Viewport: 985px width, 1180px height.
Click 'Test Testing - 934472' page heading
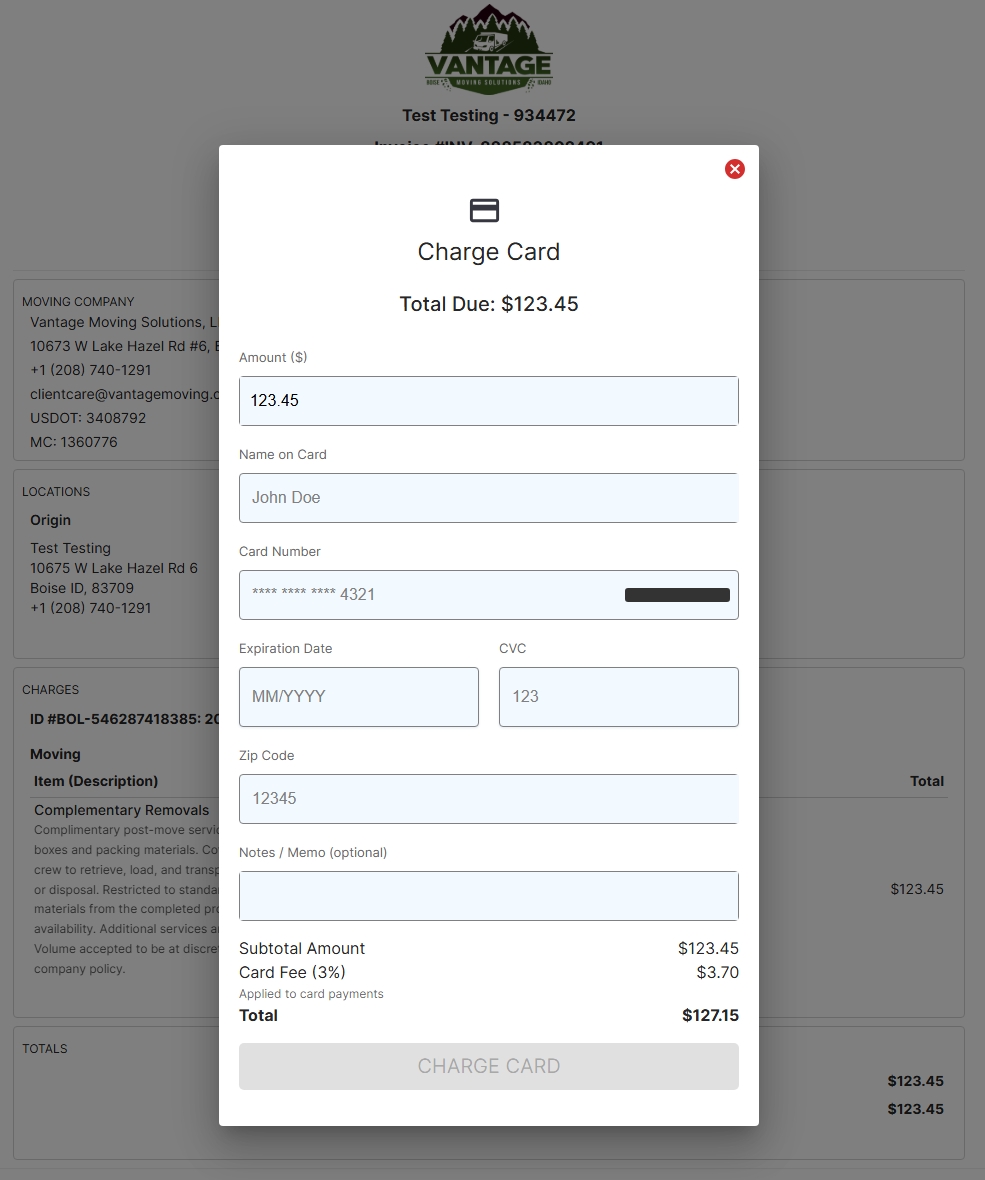pyautogui.click(x=488, y=115)
